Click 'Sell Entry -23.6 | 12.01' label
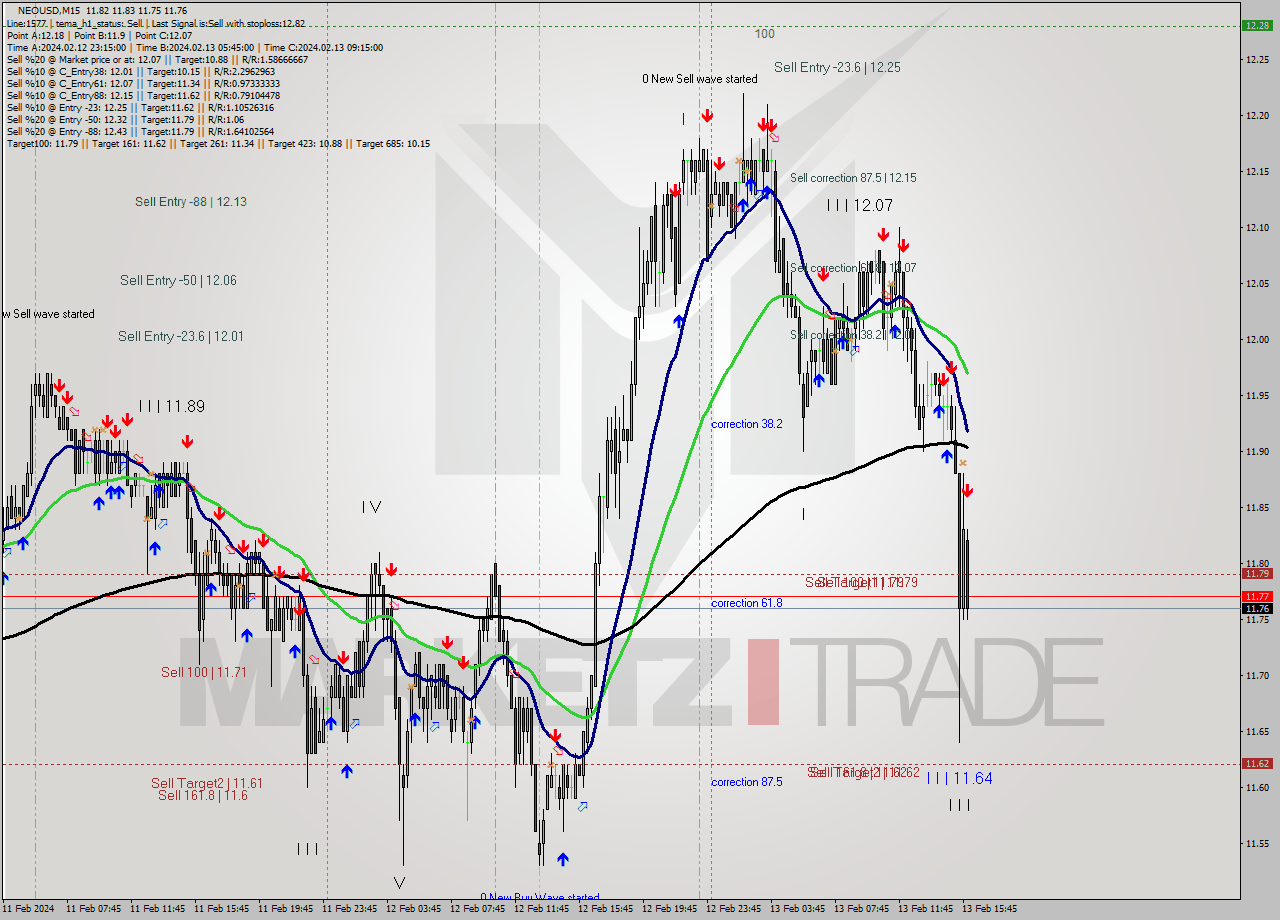Viewport: 1280px width, 920px height. click(x=181, y=336)
